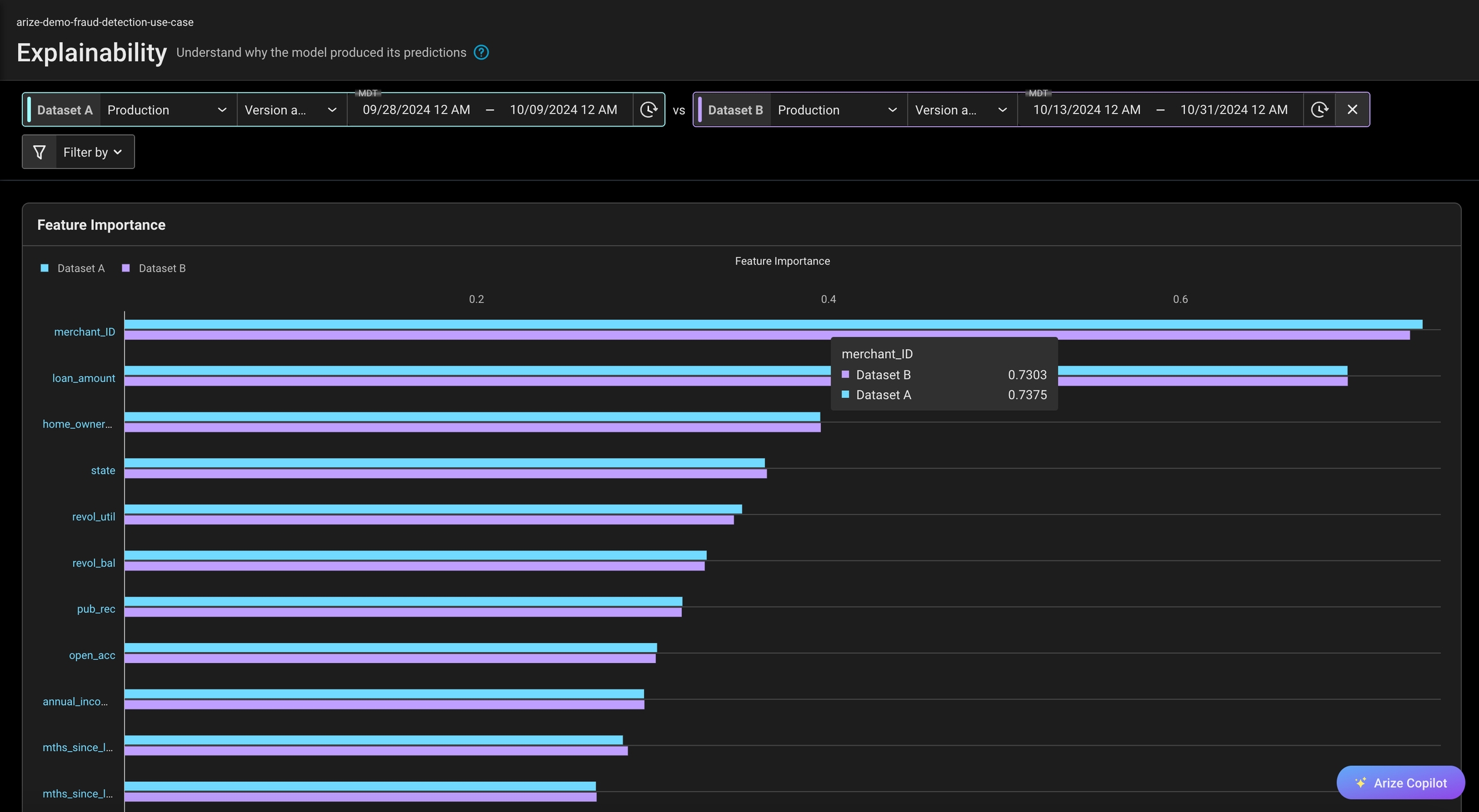Expand Dataset B Production environment dropdown
1479x812 pixels.
click(x=837, y=110)
